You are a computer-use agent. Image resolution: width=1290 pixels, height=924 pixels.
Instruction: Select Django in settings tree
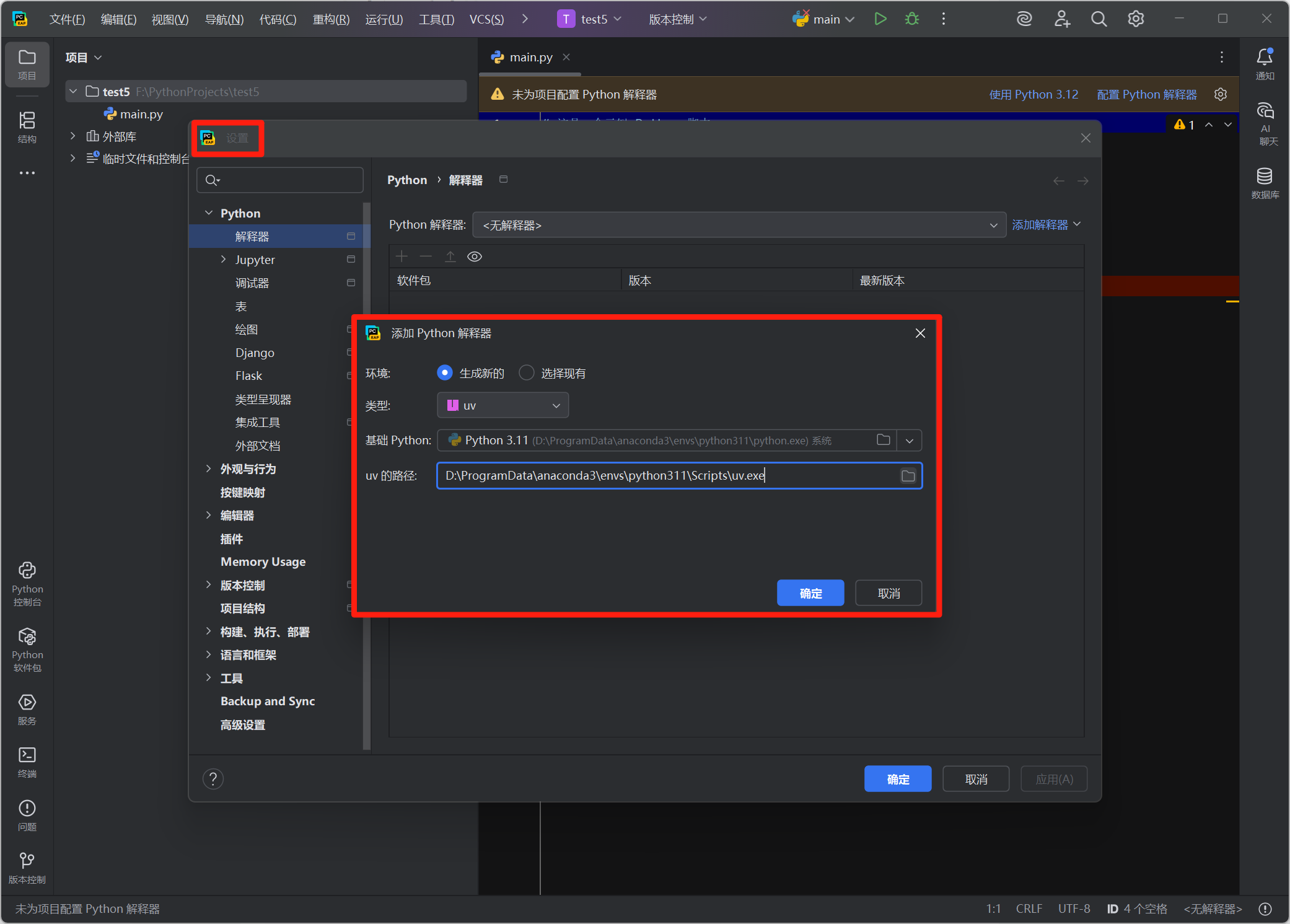tap(255, 353)
